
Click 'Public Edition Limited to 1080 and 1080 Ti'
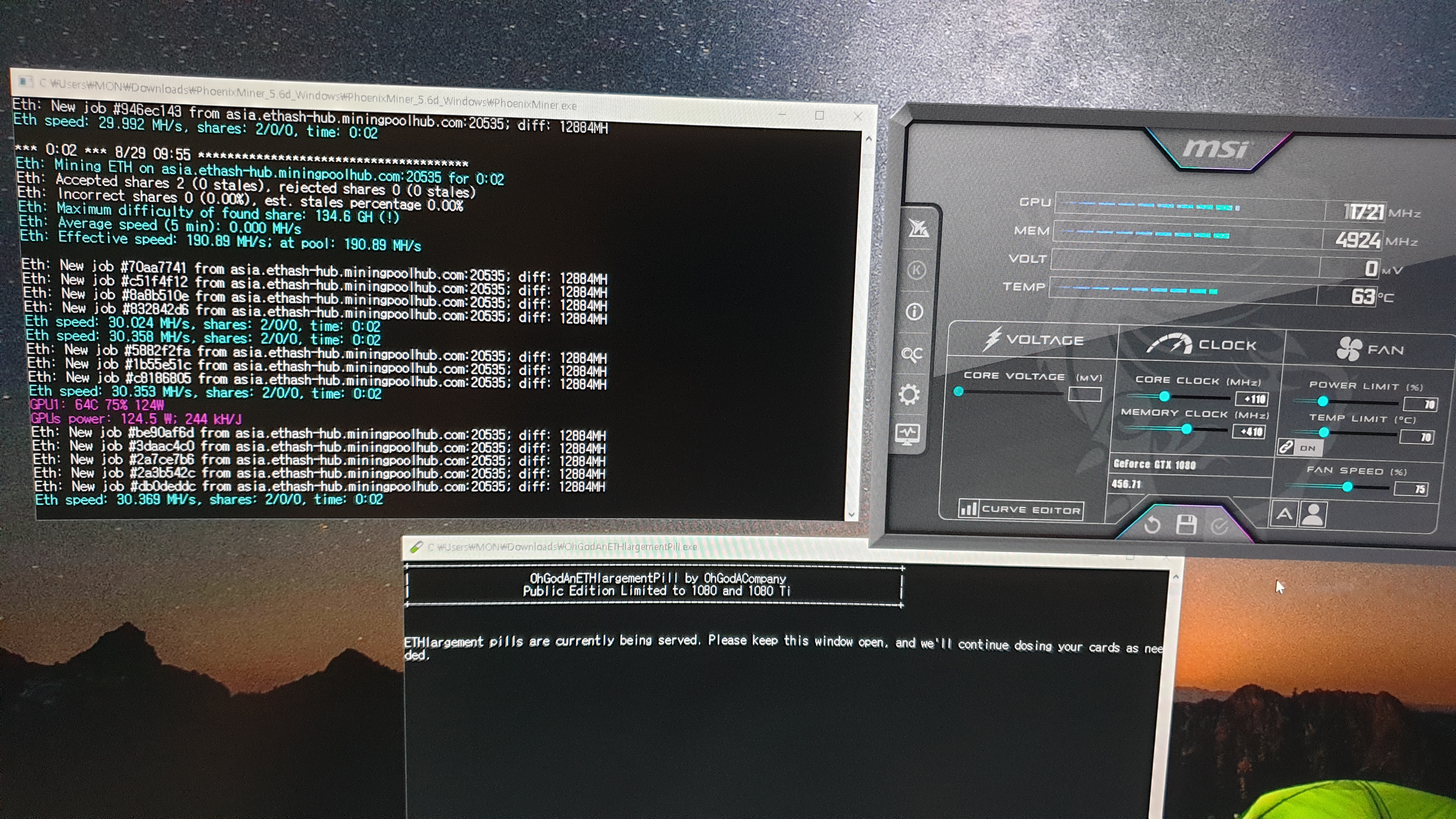point(656,591)
